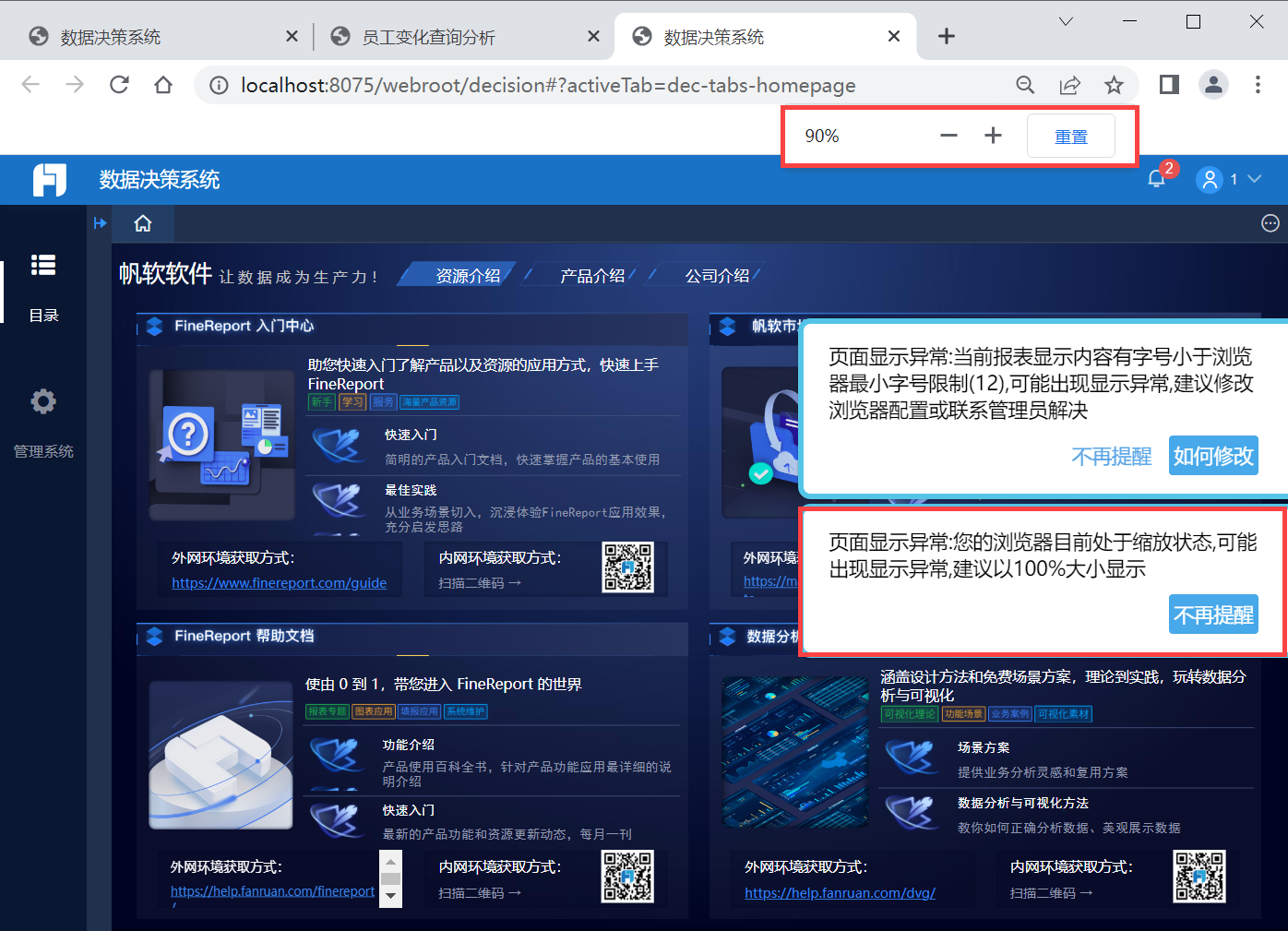Click the QR code in FineReport 入门中心 card

click(x=628, y=567)
